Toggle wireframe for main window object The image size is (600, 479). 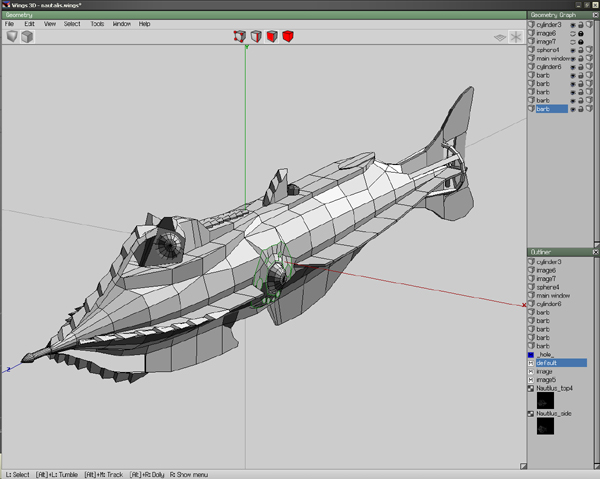click(x=590, y=58)
